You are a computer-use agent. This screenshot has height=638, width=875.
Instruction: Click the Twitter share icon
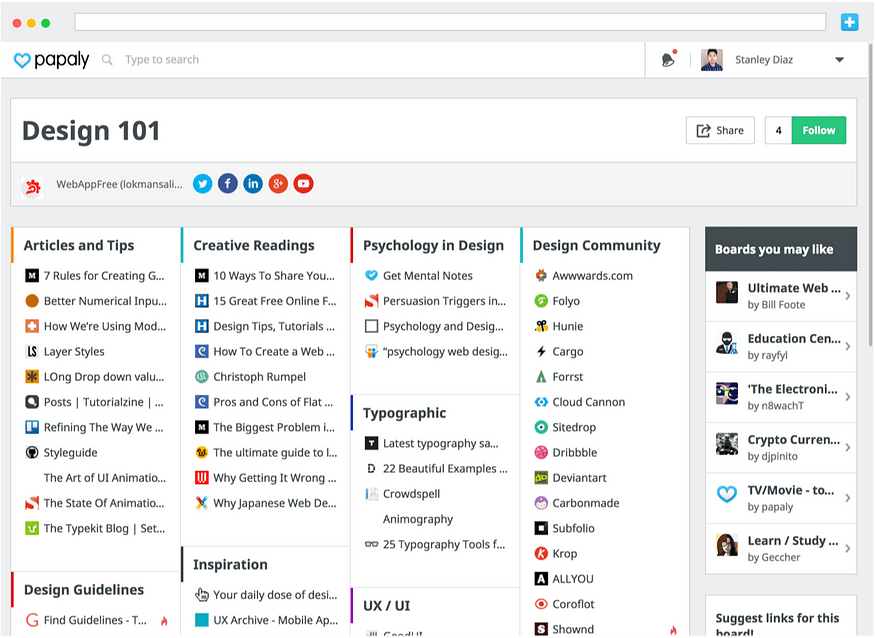pyautogui.click(x=202, y=184)
